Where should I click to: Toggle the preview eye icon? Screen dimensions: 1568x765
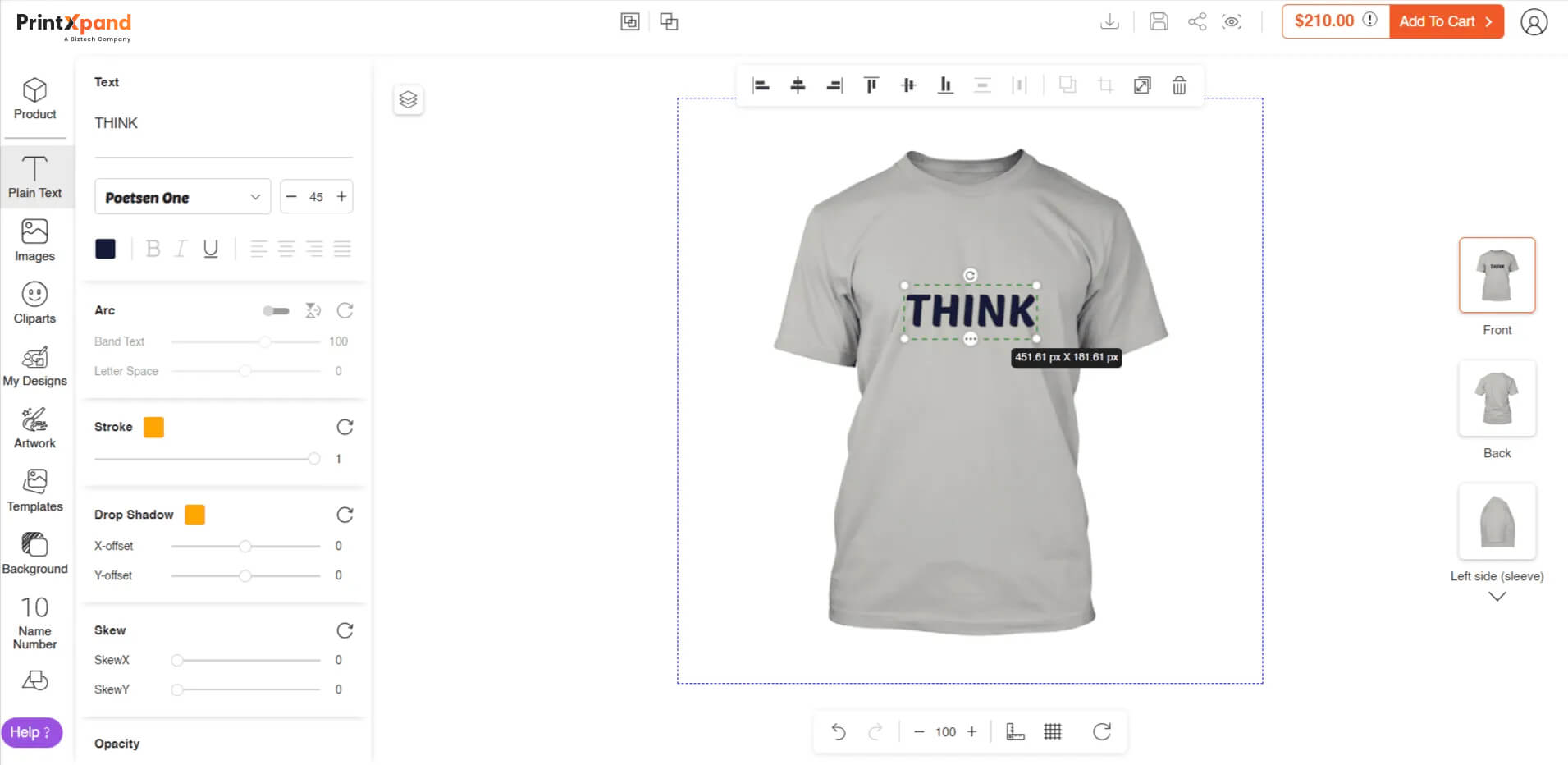[1232, 22]
